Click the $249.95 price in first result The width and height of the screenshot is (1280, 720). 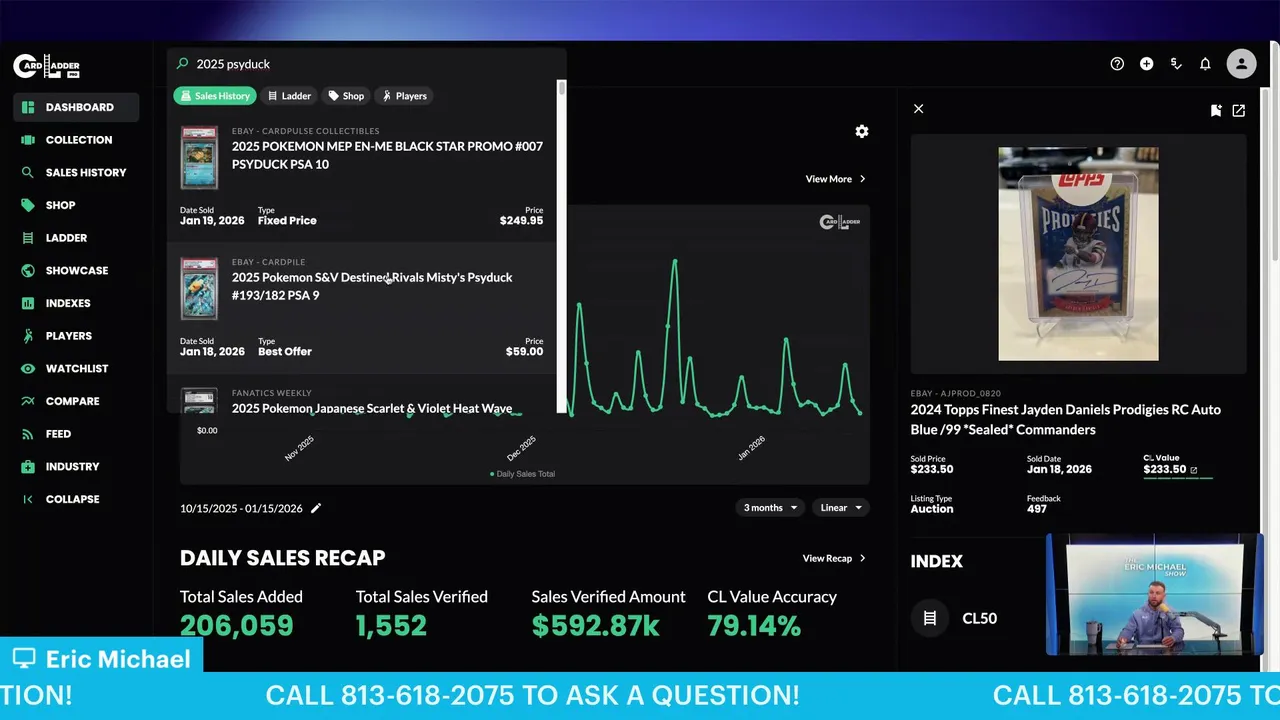[x=522, y=221]
